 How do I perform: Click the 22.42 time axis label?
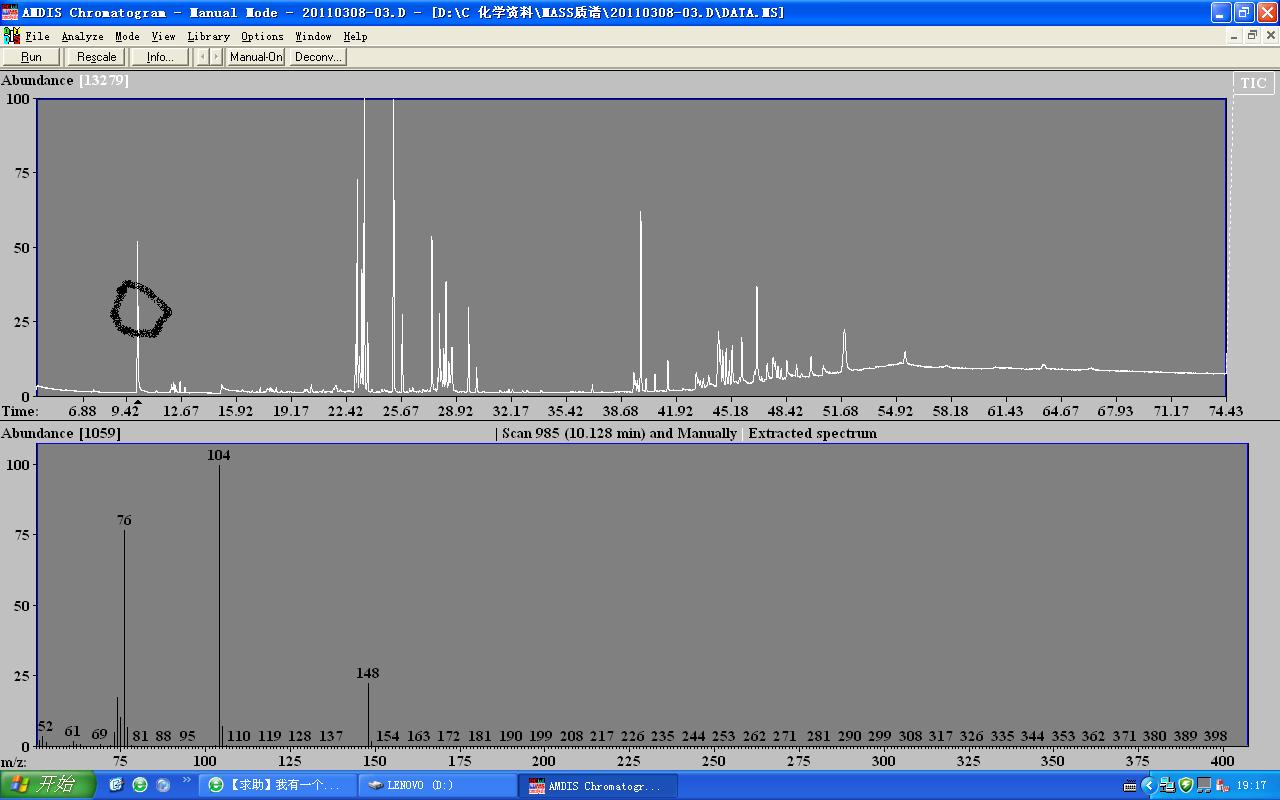[x=346, y=411]
